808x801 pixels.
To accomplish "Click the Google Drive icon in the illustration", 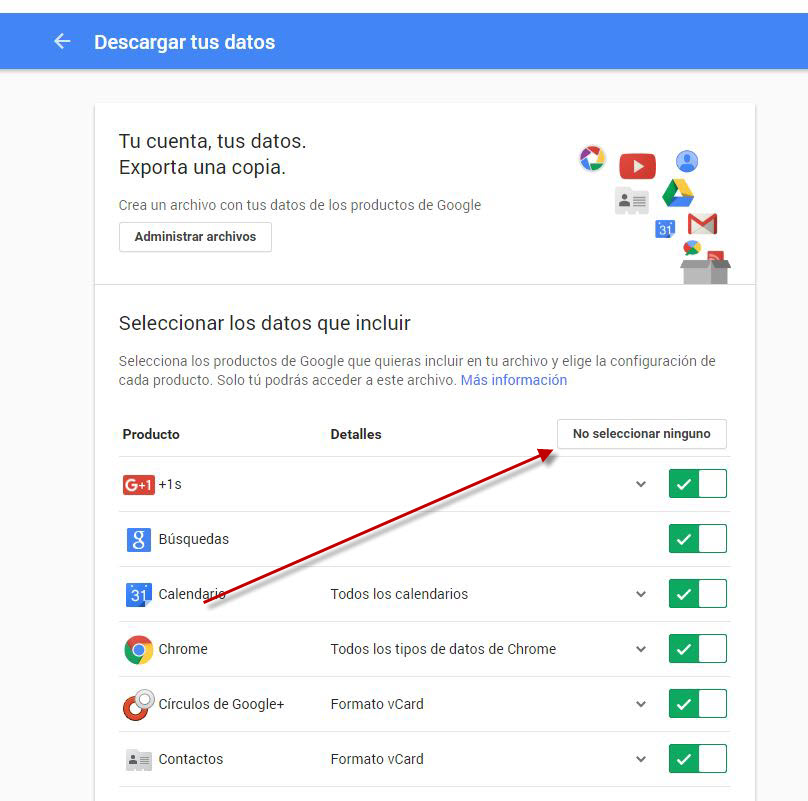I will click(678, 193).
